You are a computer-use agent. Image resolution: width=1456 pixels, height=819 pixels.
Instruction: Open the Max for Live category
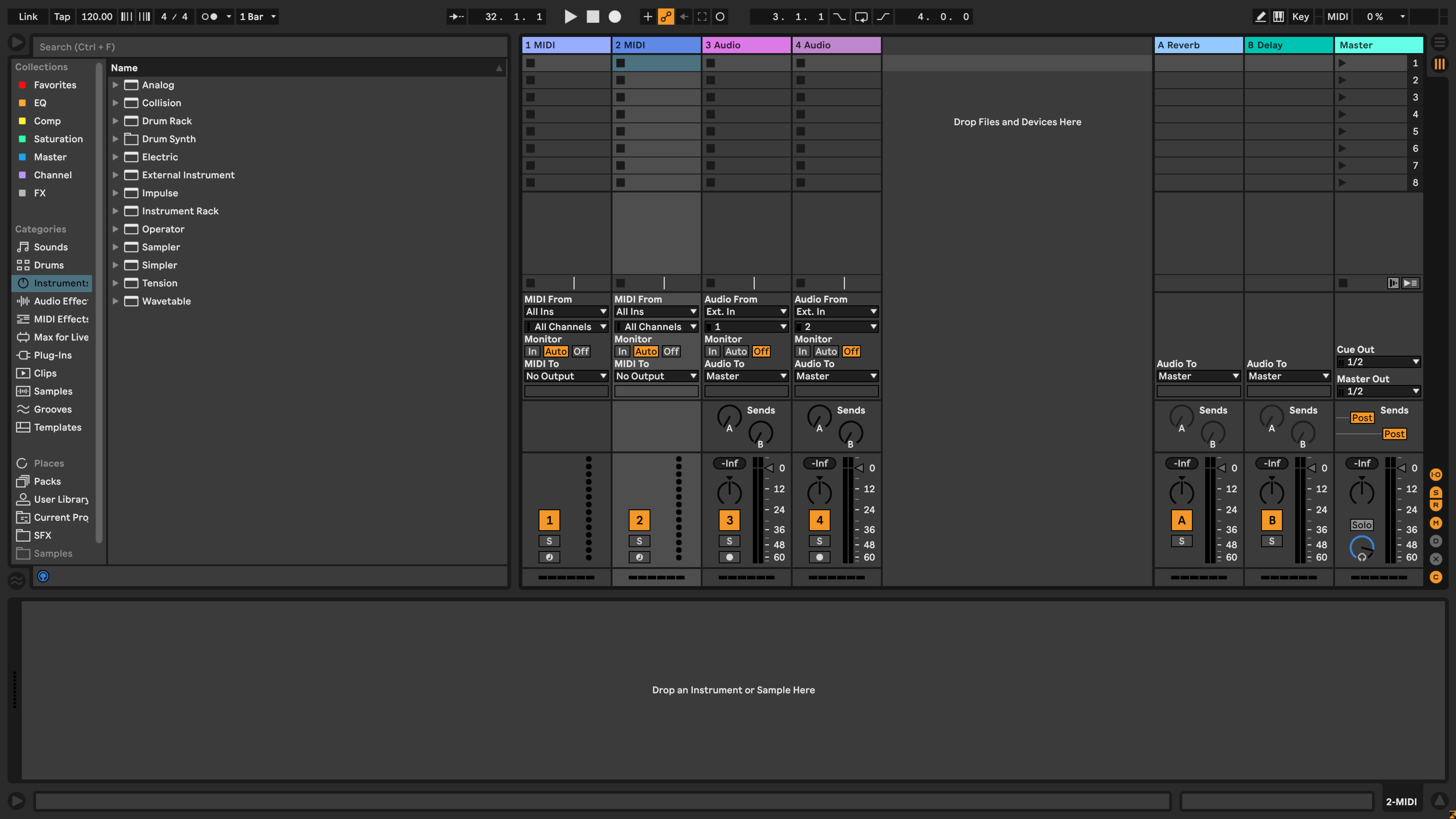point(52,338)
